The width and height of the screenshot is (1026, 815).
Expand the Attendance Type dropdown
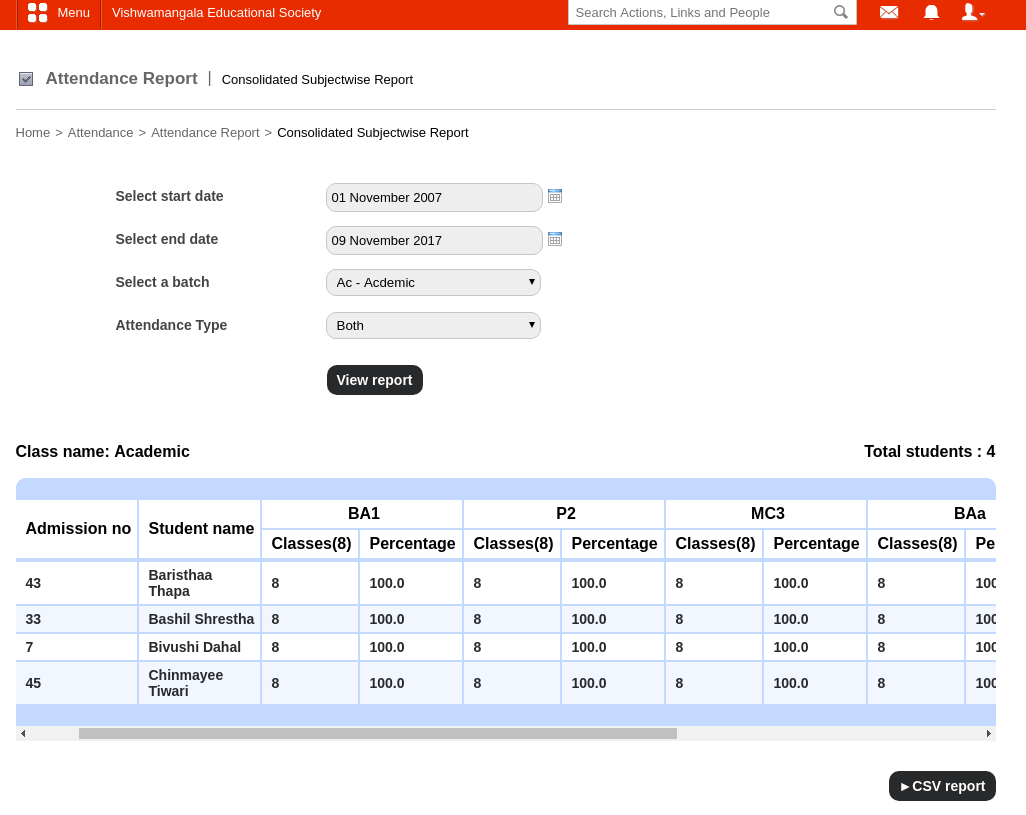pyautogui.click(x=433, y=326)
